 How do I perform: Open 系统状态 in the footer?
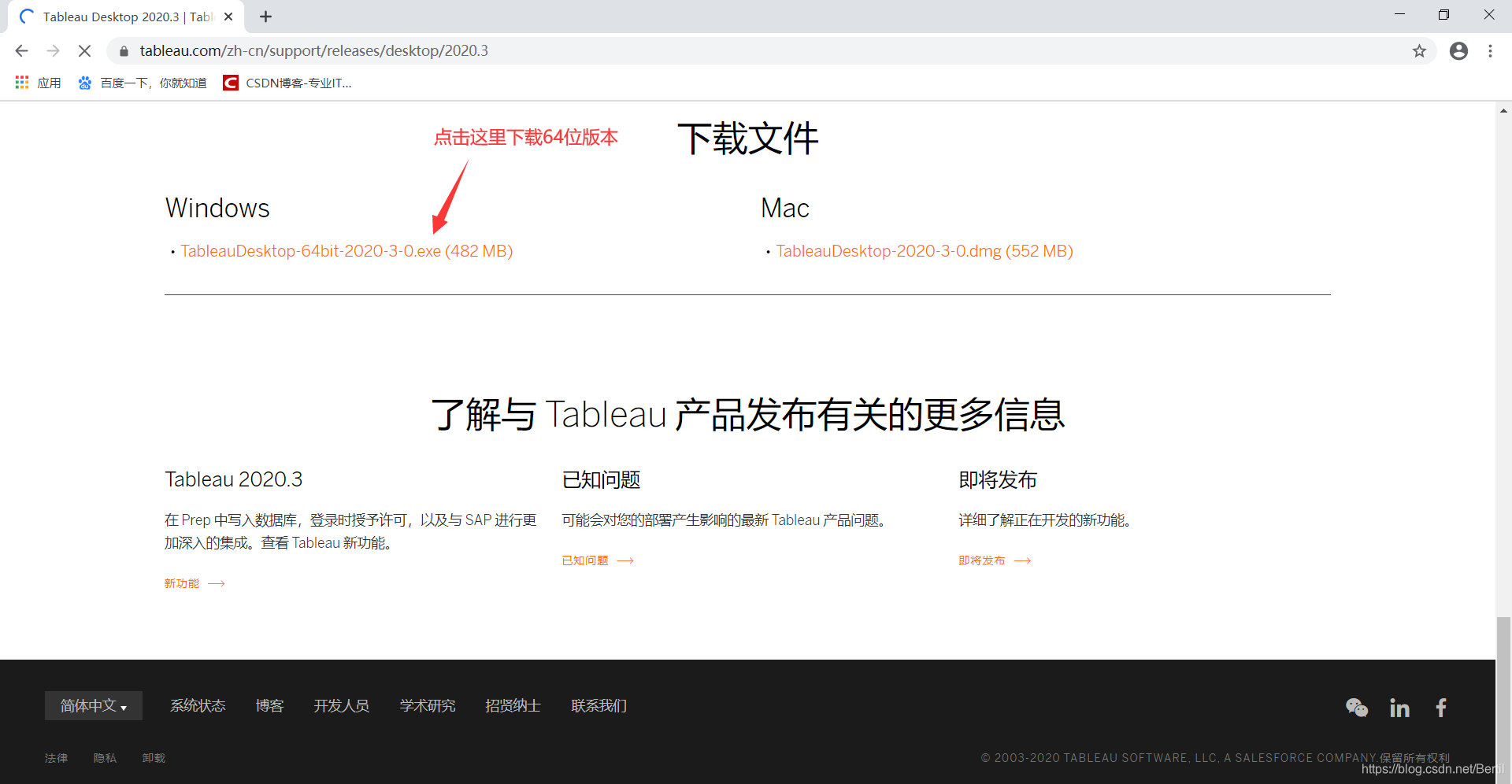click(198, 706)
